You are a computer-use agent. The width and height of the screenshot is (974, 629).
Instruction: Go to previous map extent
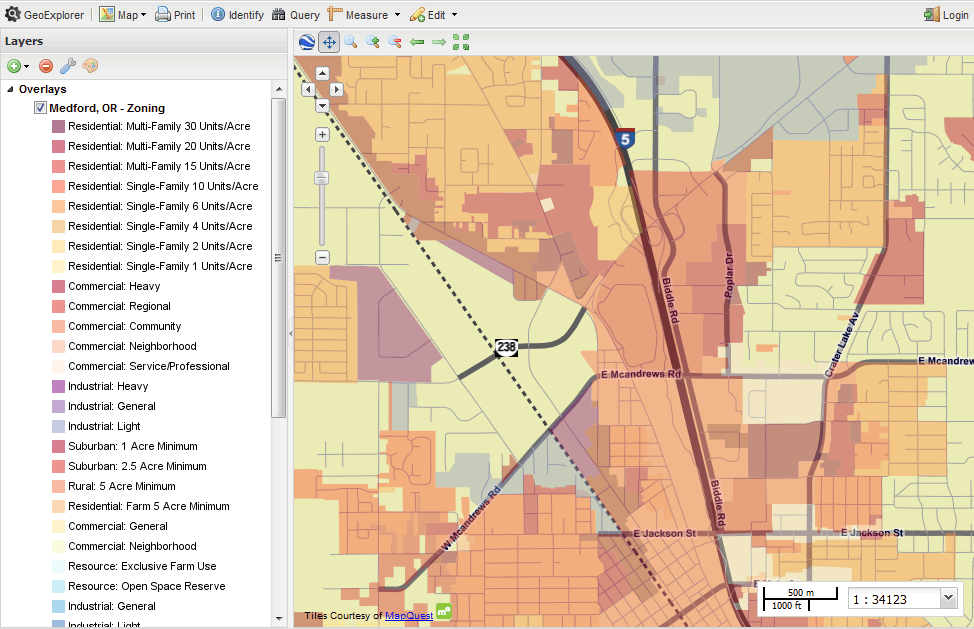417,42
